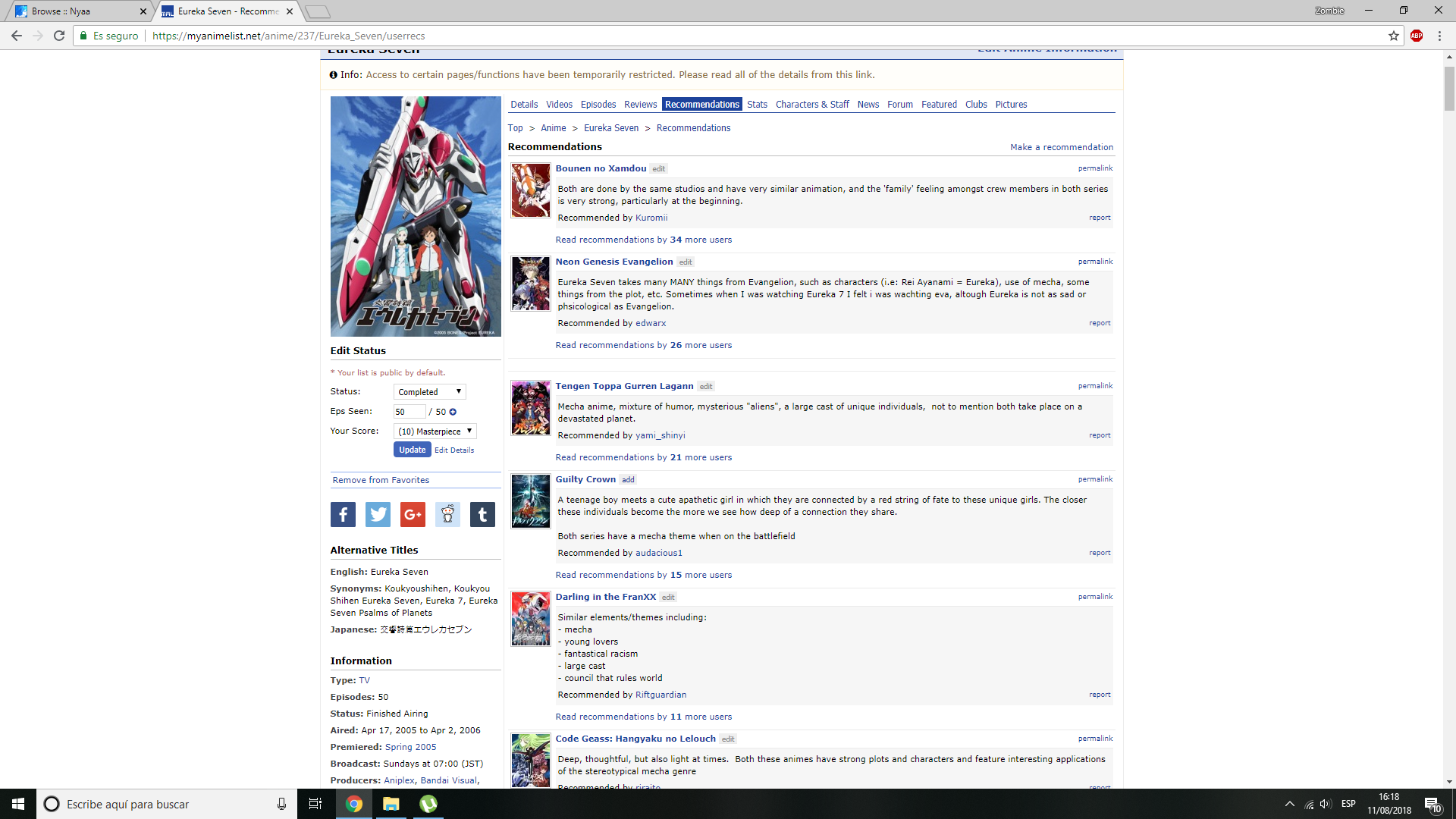Open the Guilty Crown thumbnail image
The height and width of the screenshot is (819, 1456).
[x=530, y=500]
